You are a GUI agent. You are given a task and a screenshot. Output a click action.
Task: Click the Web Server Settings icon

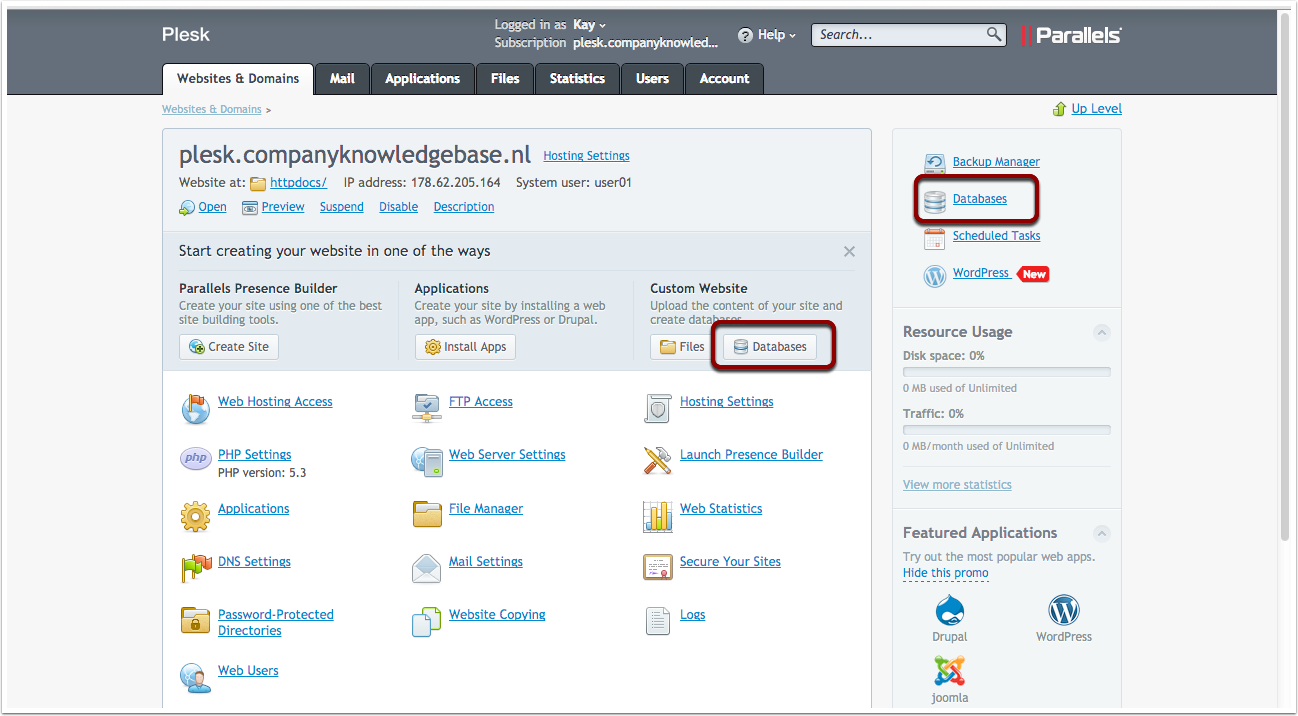tap(427, 461)
